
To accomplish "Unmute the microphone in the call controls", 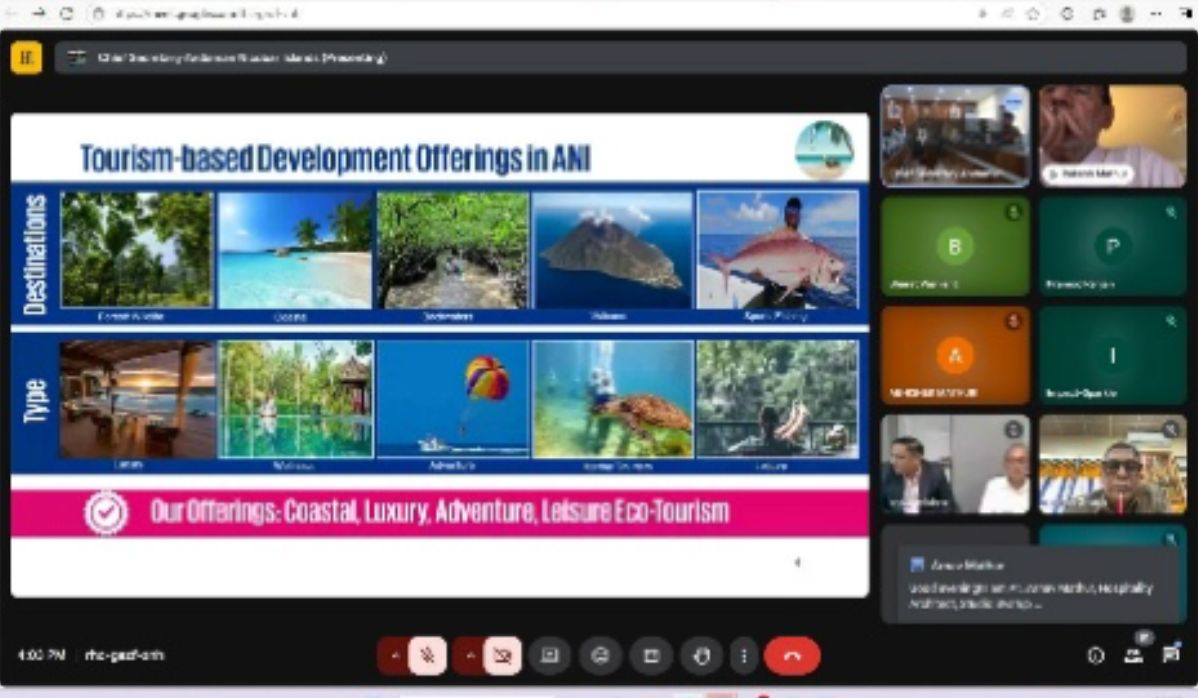I will (x=428, y=656).
